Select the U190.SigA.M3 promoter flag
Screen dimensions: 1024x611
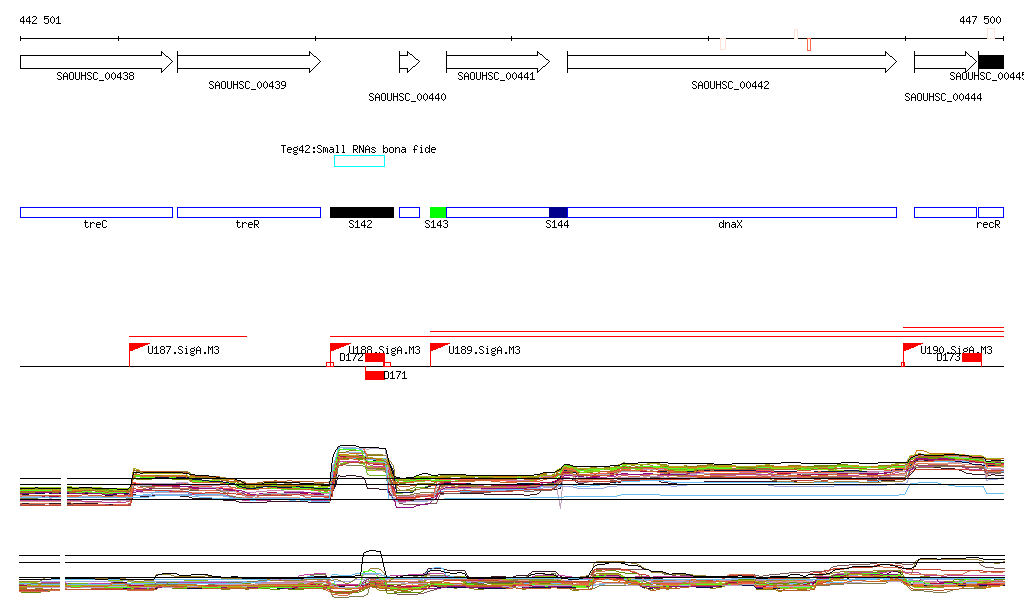pos(911,348)
